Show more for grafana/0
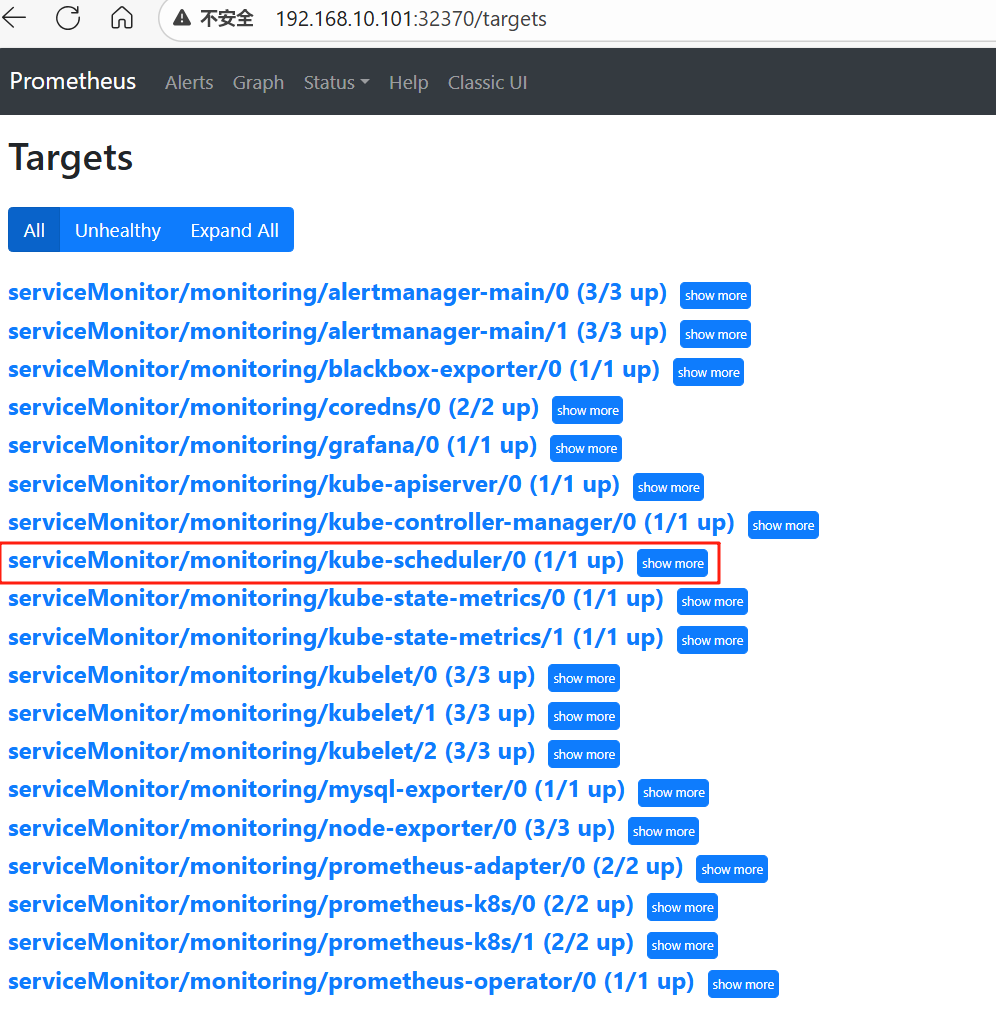This screenshot has width=996, height=1029. [586, 448]
